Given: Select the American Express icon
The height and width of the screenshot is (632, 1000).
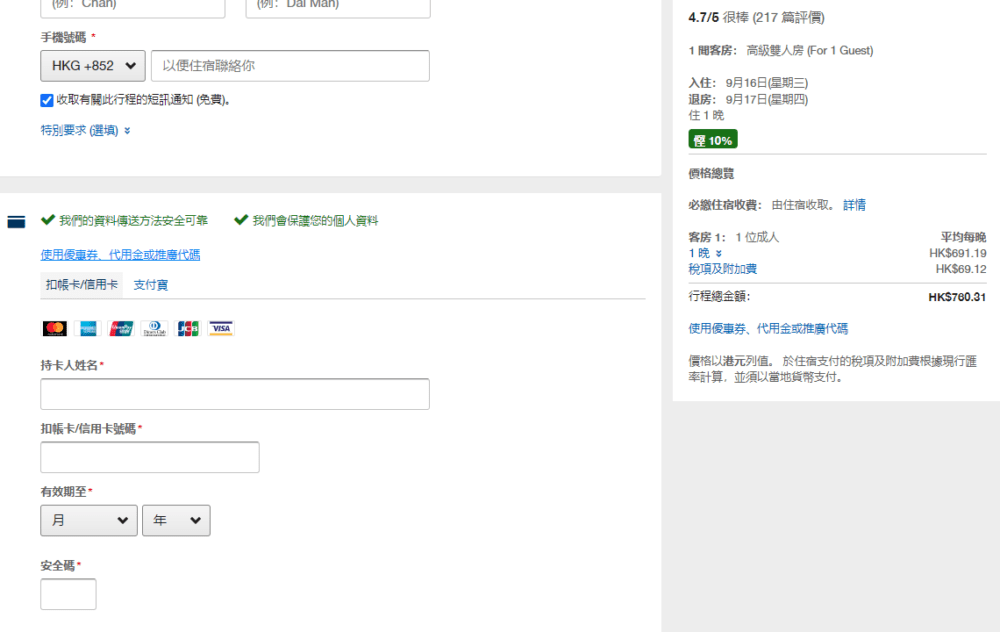Looking at the screenshot, I should coord(88,327).
